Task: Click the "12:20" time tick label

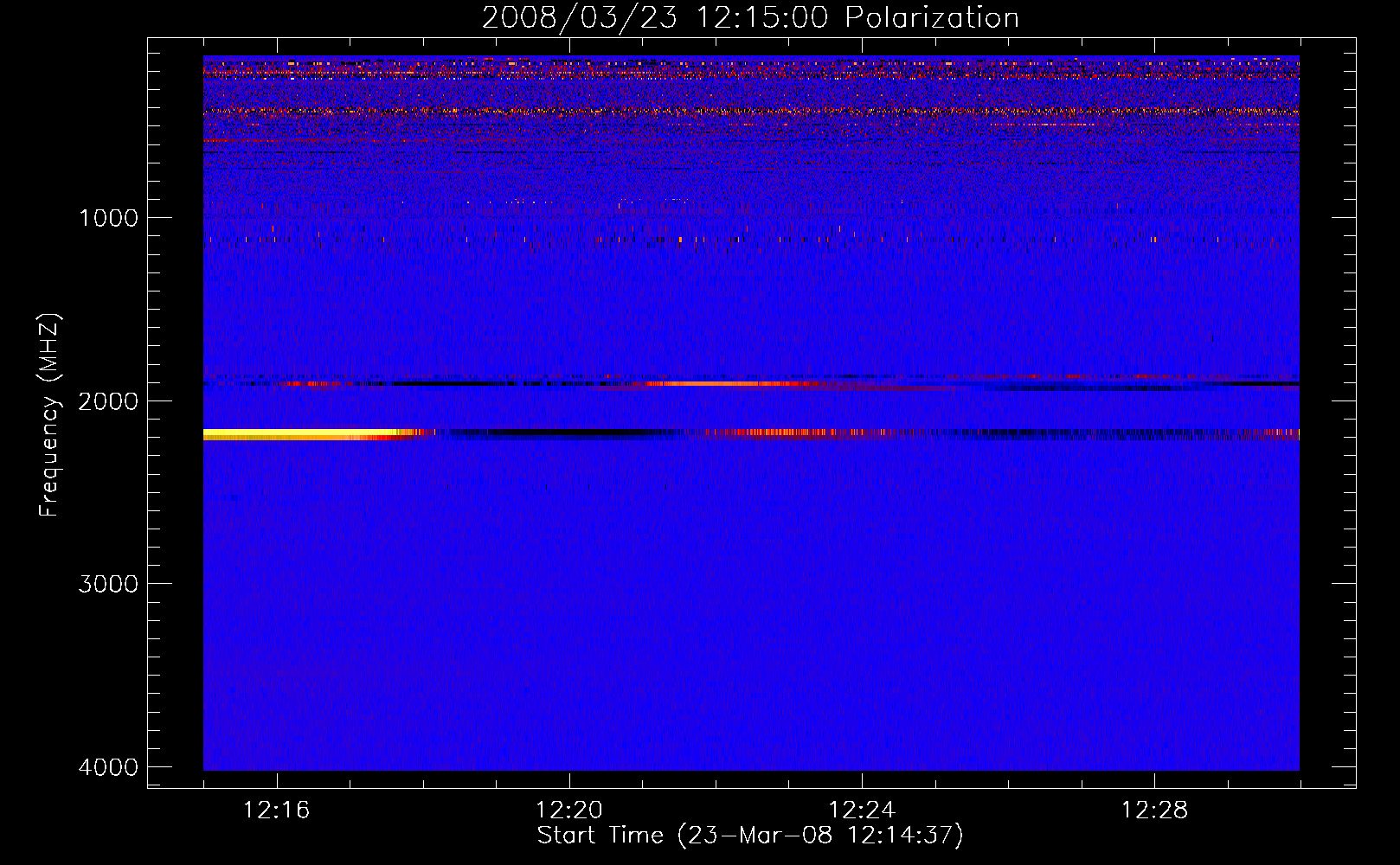Action: click(x=569, y=811)
